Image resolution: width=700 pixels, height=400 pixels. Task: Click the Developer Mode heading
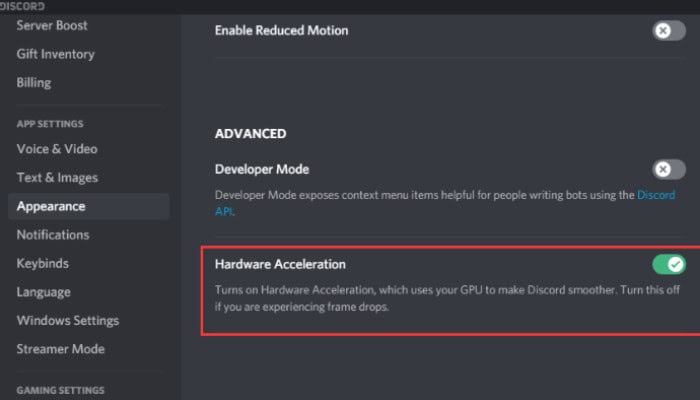[x=262, y=169]
